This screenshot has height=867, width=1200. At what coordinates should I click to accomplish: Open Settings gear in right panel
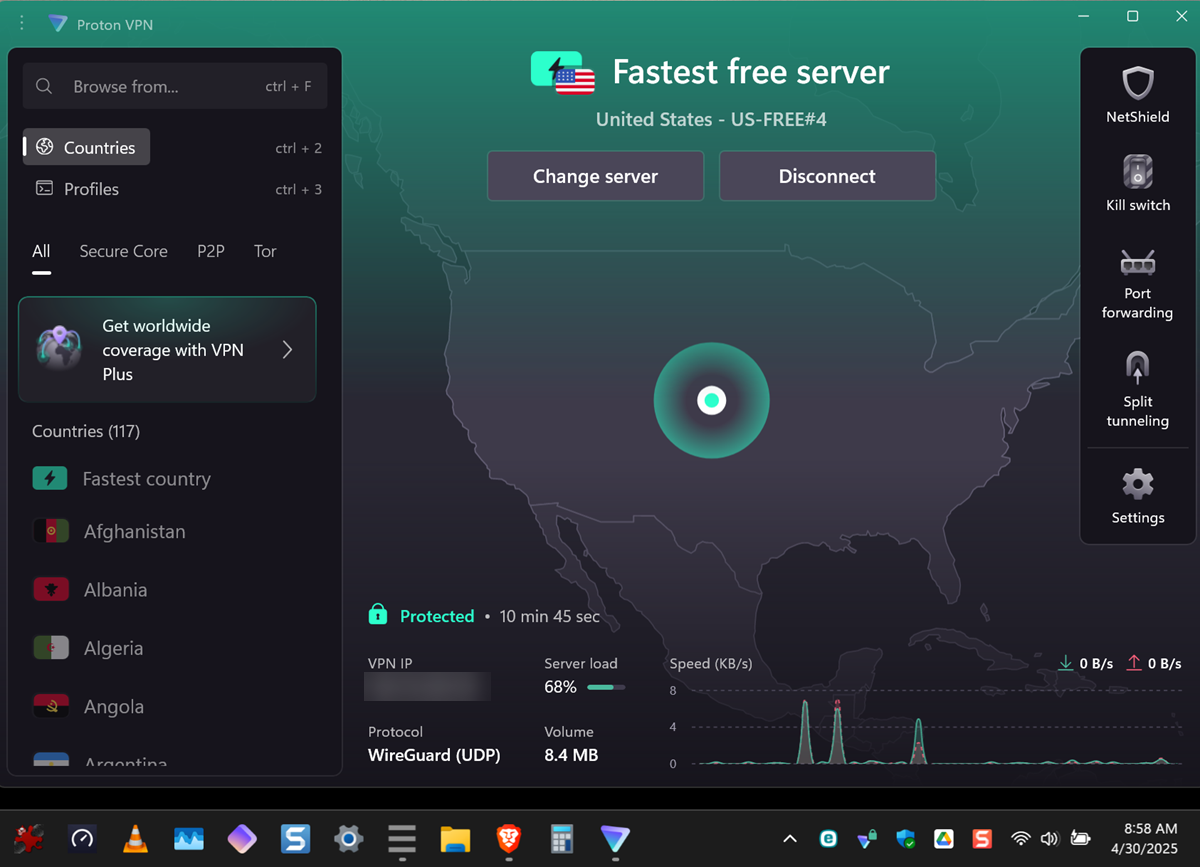[x=1137, y=485]
